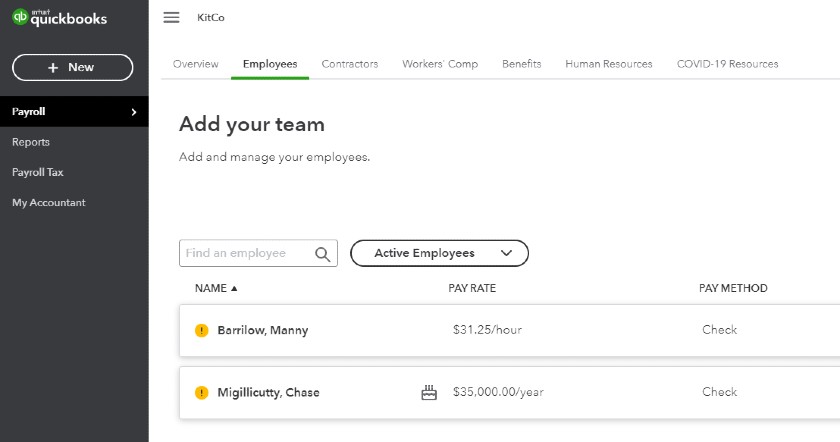Select Reports in the sidebar
Screen dimensions: 840x442
tap(31, 142)
